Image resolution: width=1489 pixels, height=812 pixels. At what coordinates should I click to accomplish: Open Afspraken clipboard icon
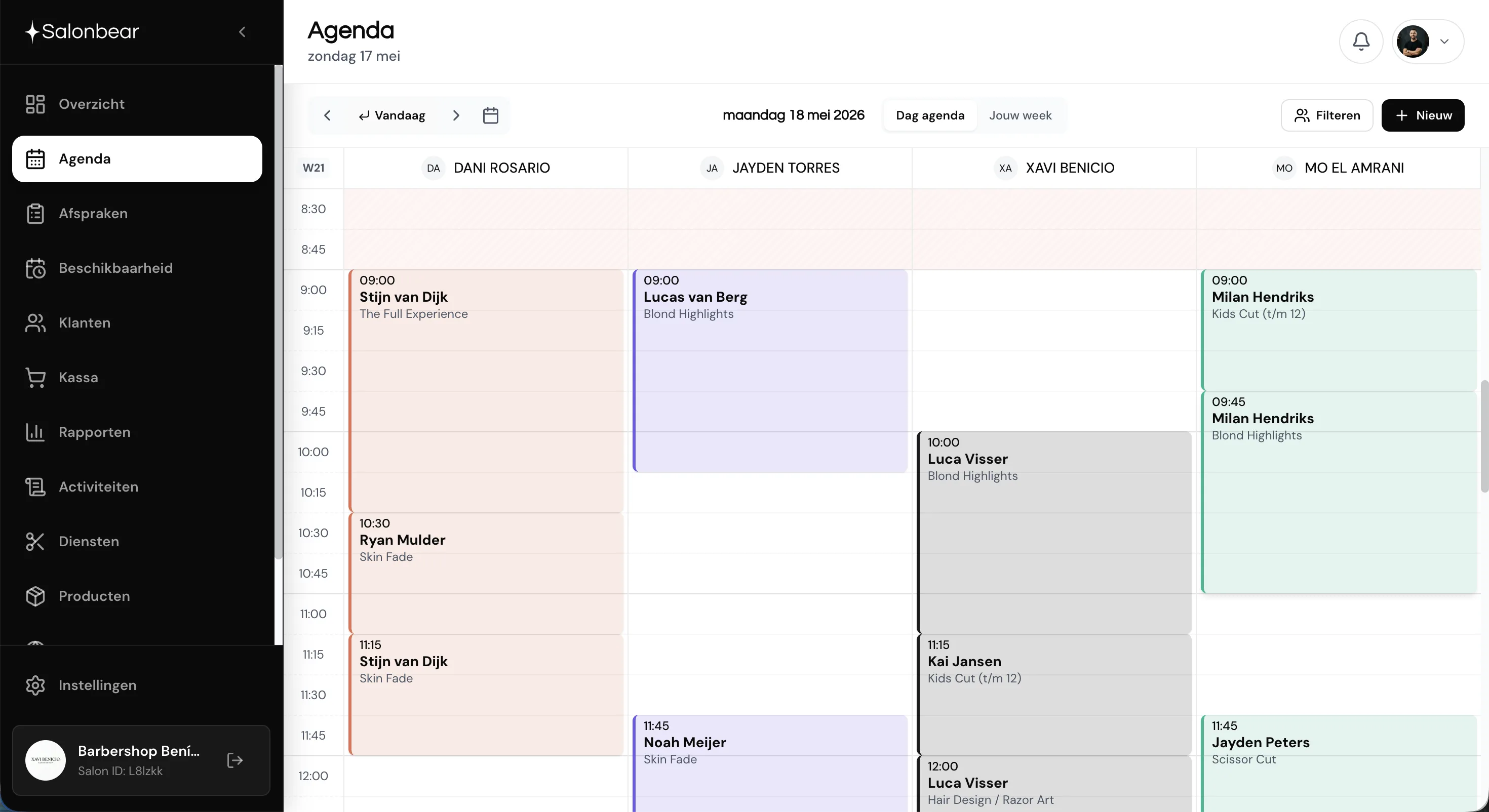coord(35,213)
